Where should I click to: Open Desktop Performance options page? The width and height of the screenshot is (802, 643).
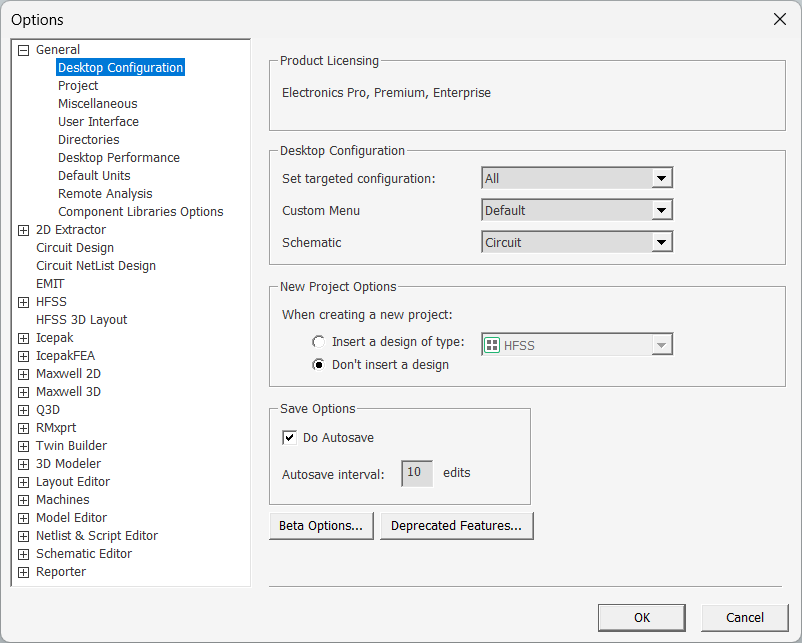[119, 158]
